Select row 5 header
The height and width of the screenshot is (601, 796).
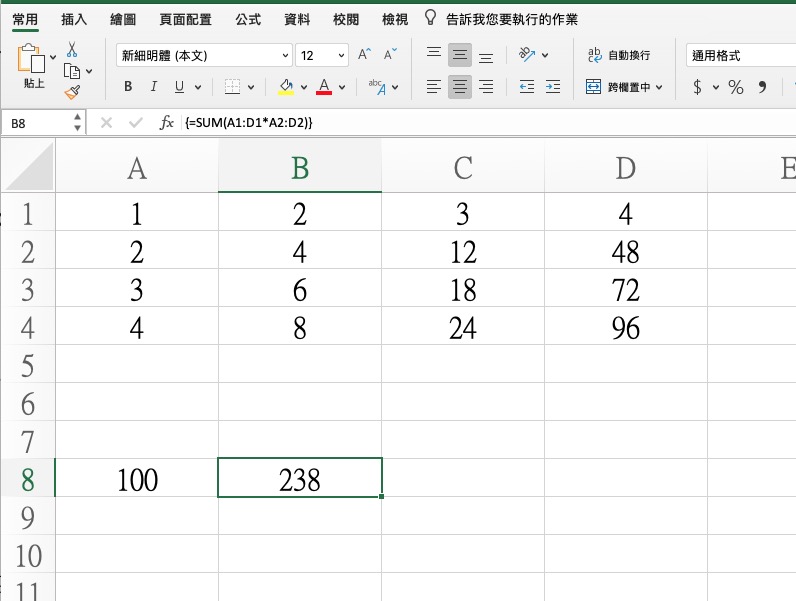[28, 364]
